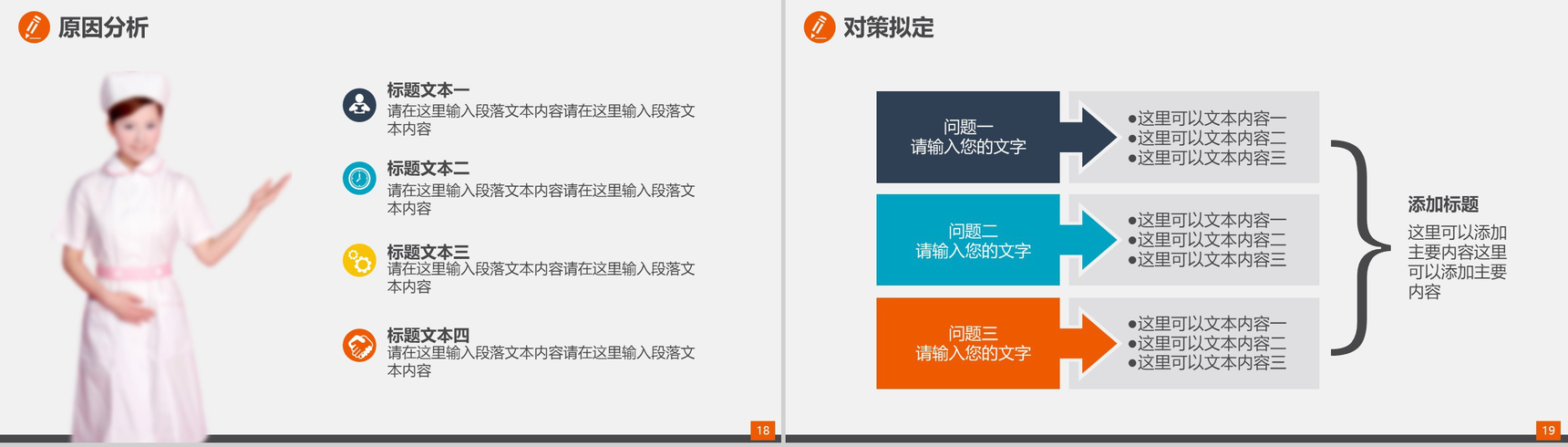Click the large curly brace shape

click(x=1360, y=247)
